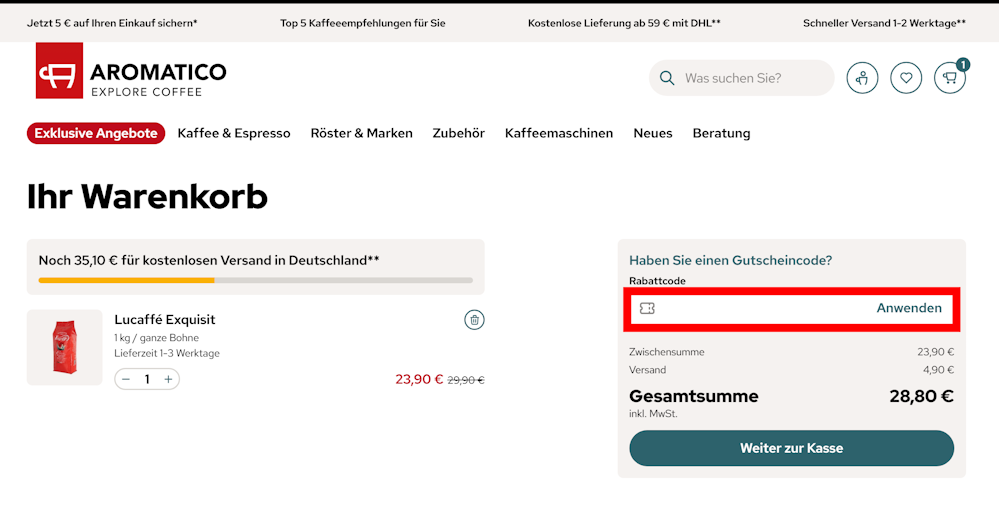Open the shopping cart icon
The width and height of the screenshot is (999, 521).
[x=950, y=78]
